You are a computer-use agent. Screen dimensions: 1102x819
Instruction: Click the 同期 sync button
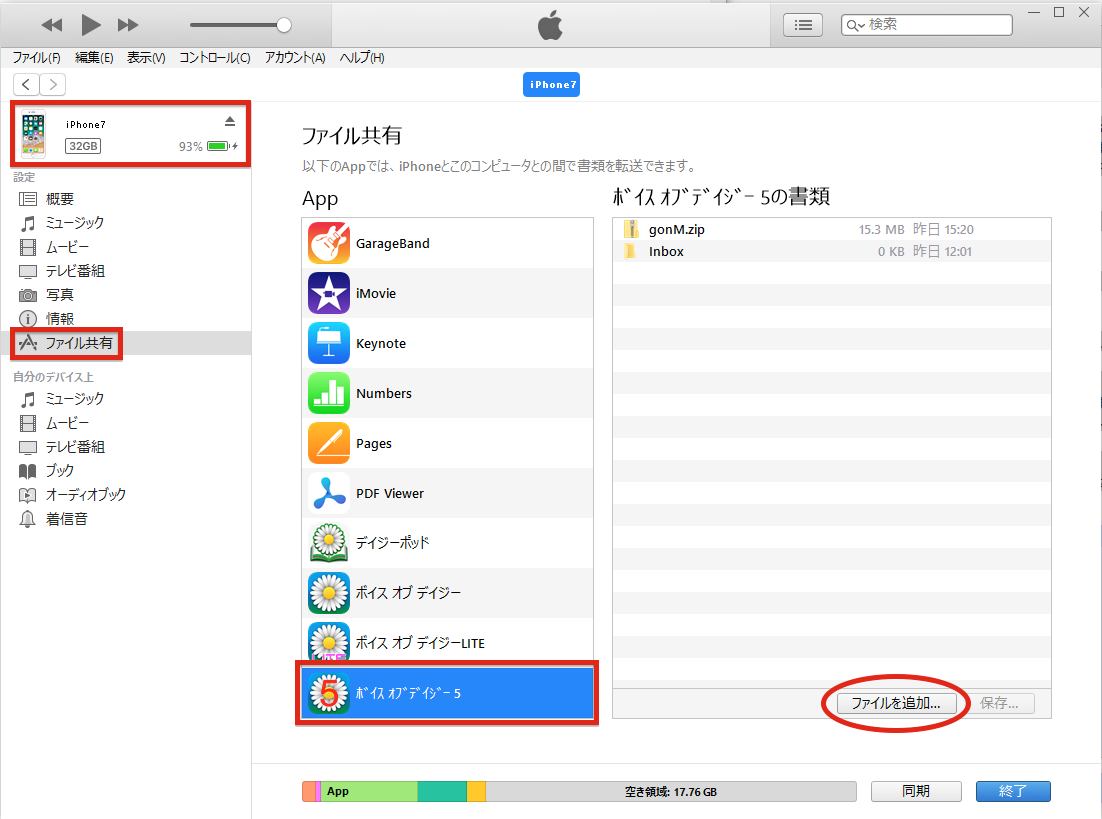[x=916, y=791]
